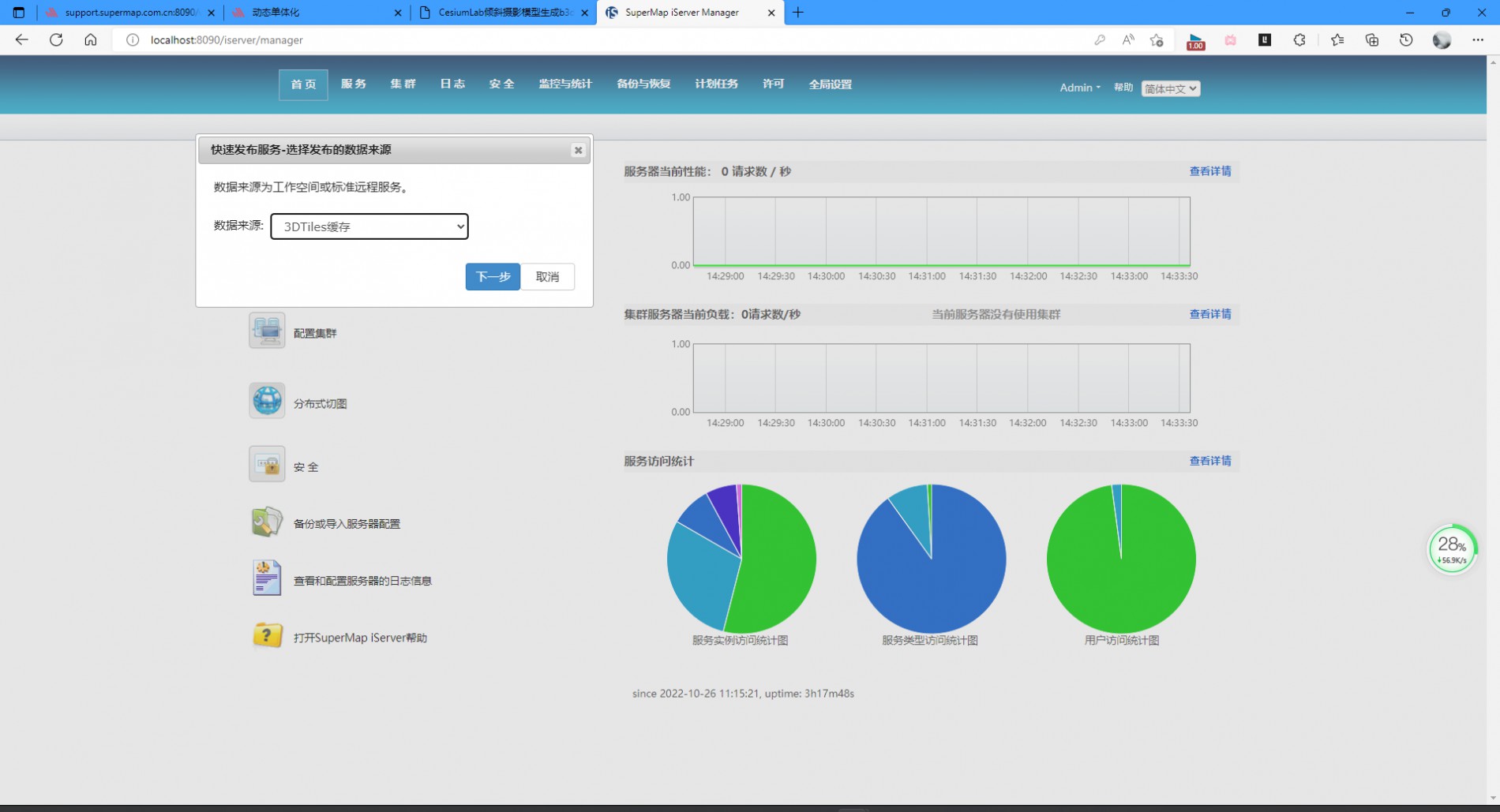Open the 安全 security lock icon
Image resolution: width=1500 pixels, height=812 pixels.
(x=267, y=464)
